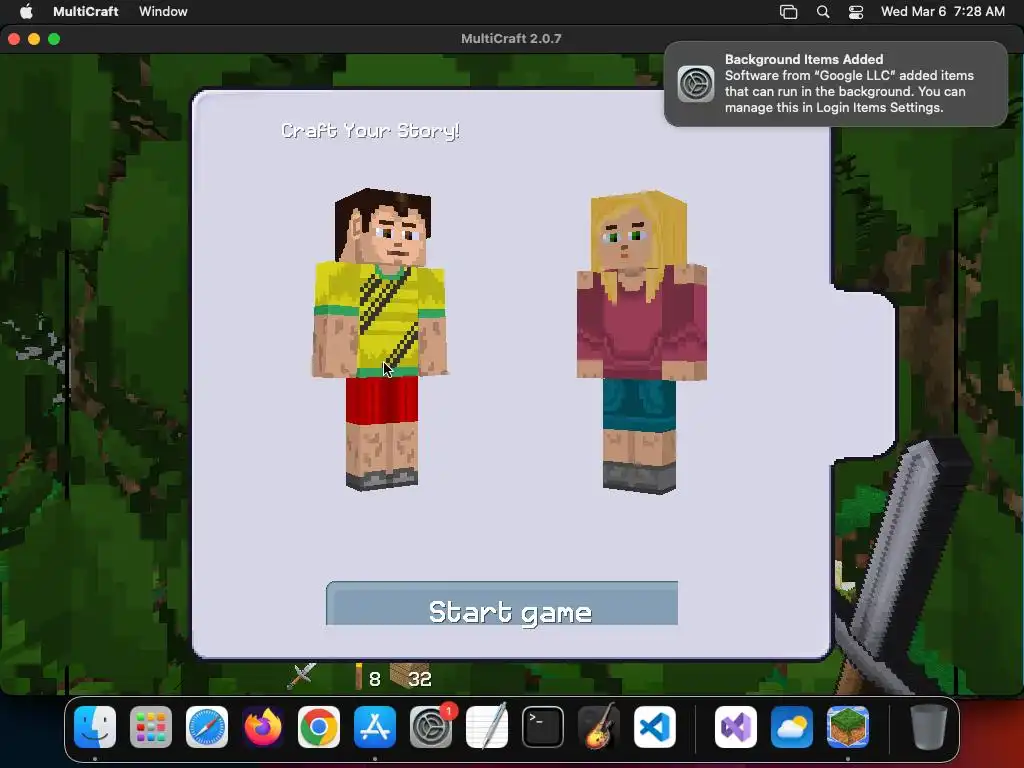This screenshot has width=1024, height=768.
Task: Open Launchpad from the dock
Action: pos(151,727)
